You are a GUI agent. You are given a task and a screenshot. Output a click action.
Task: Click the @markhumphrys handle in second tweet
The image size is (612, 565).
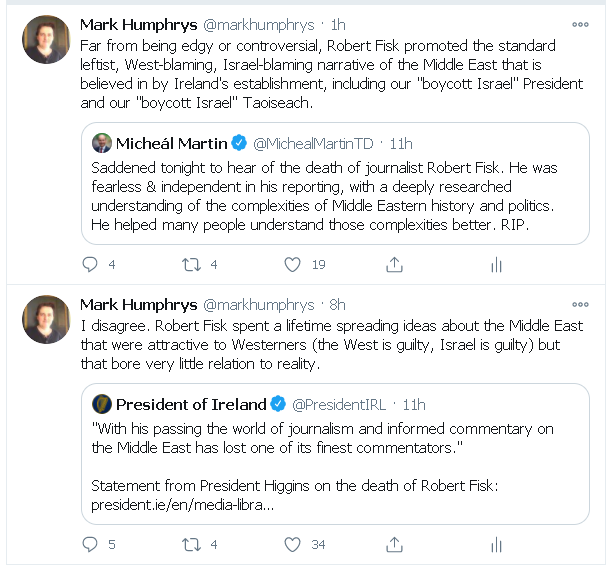pyautogui.click(x=259, y=304)
